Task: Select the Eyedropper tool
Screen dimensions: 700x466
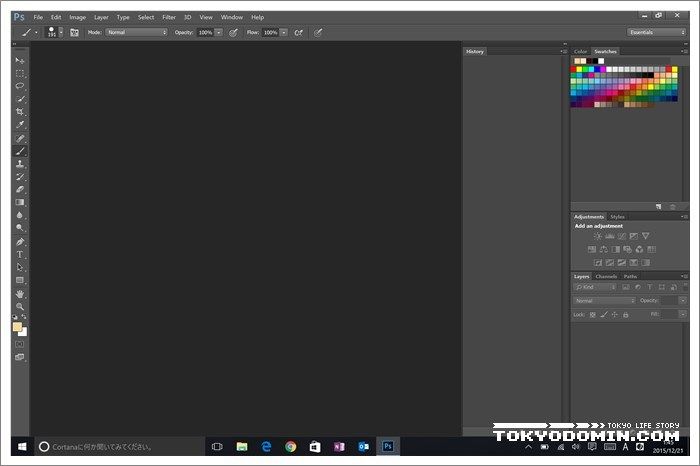Action: [20, 125]
